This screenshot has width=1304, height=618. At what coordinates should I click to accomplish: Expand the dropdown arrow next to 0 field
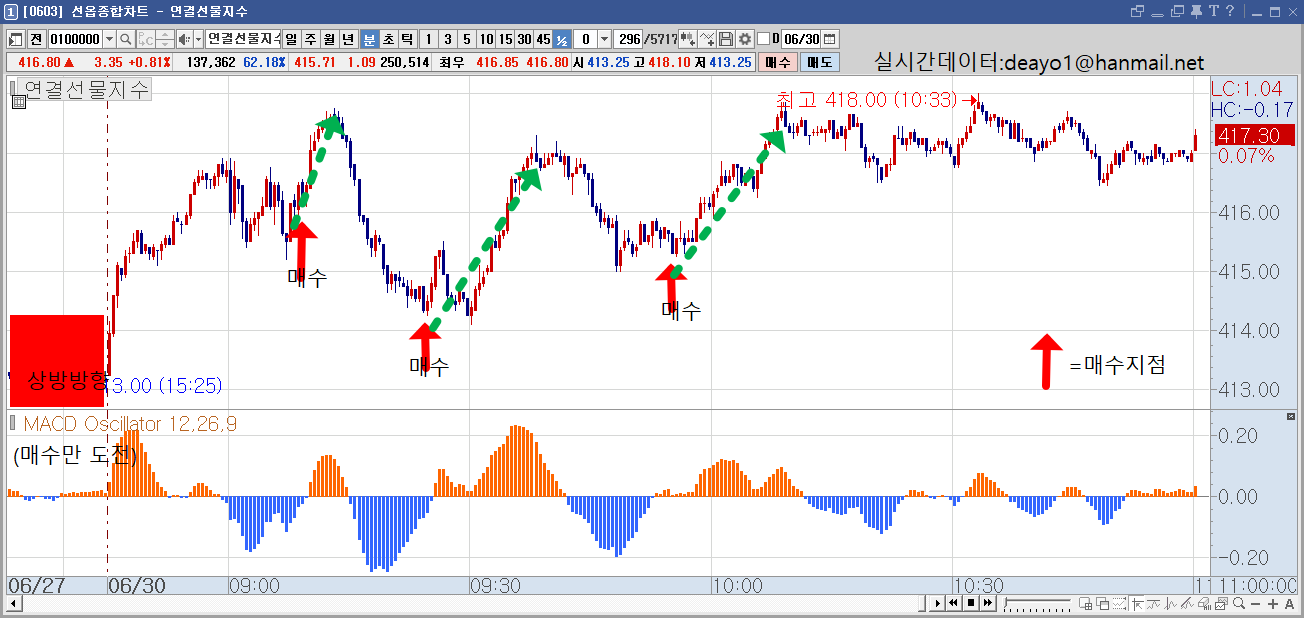(x=604, y=39)
